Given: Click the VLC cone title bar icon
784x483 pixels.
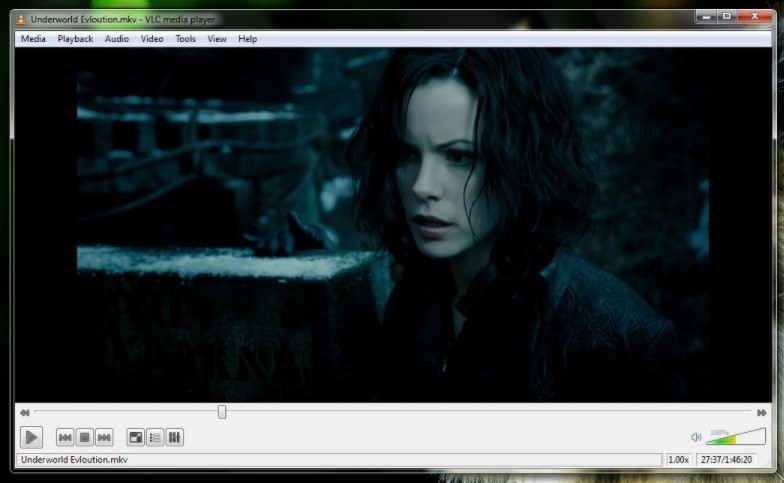Looking at the screenshot, I should pyautogui.click(x=21, y=20).
